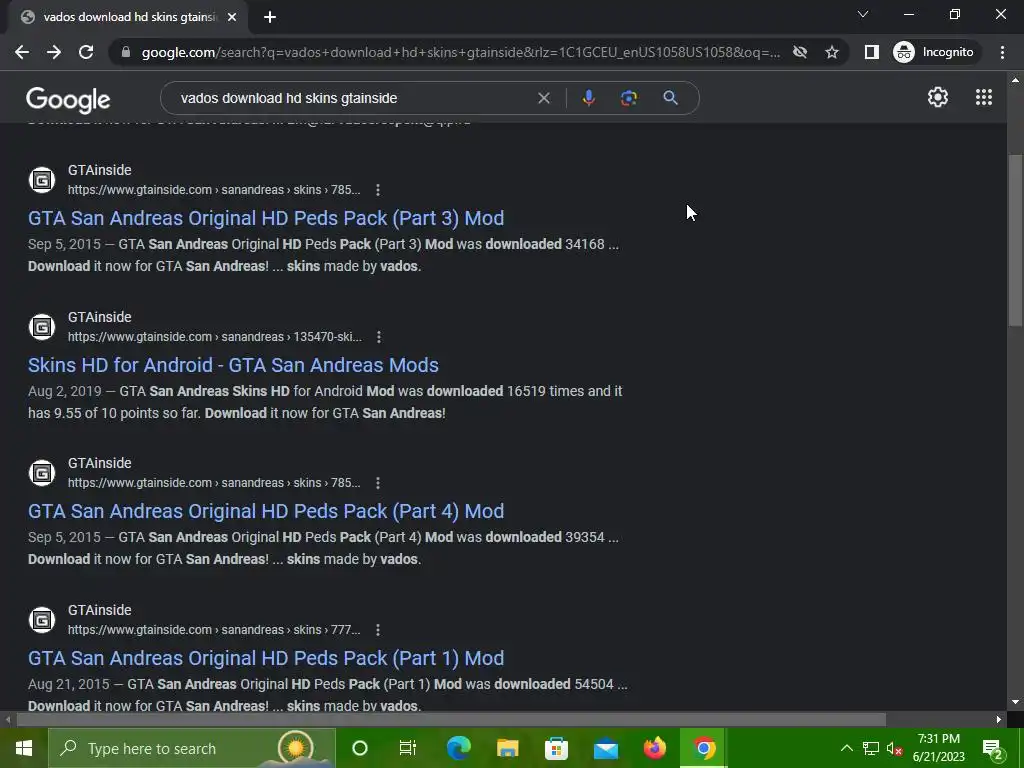Click the gtainside.com skins 777 URL breadcrumb
The width and height of the screenshot is (1024, 768).
click(214, 630)
